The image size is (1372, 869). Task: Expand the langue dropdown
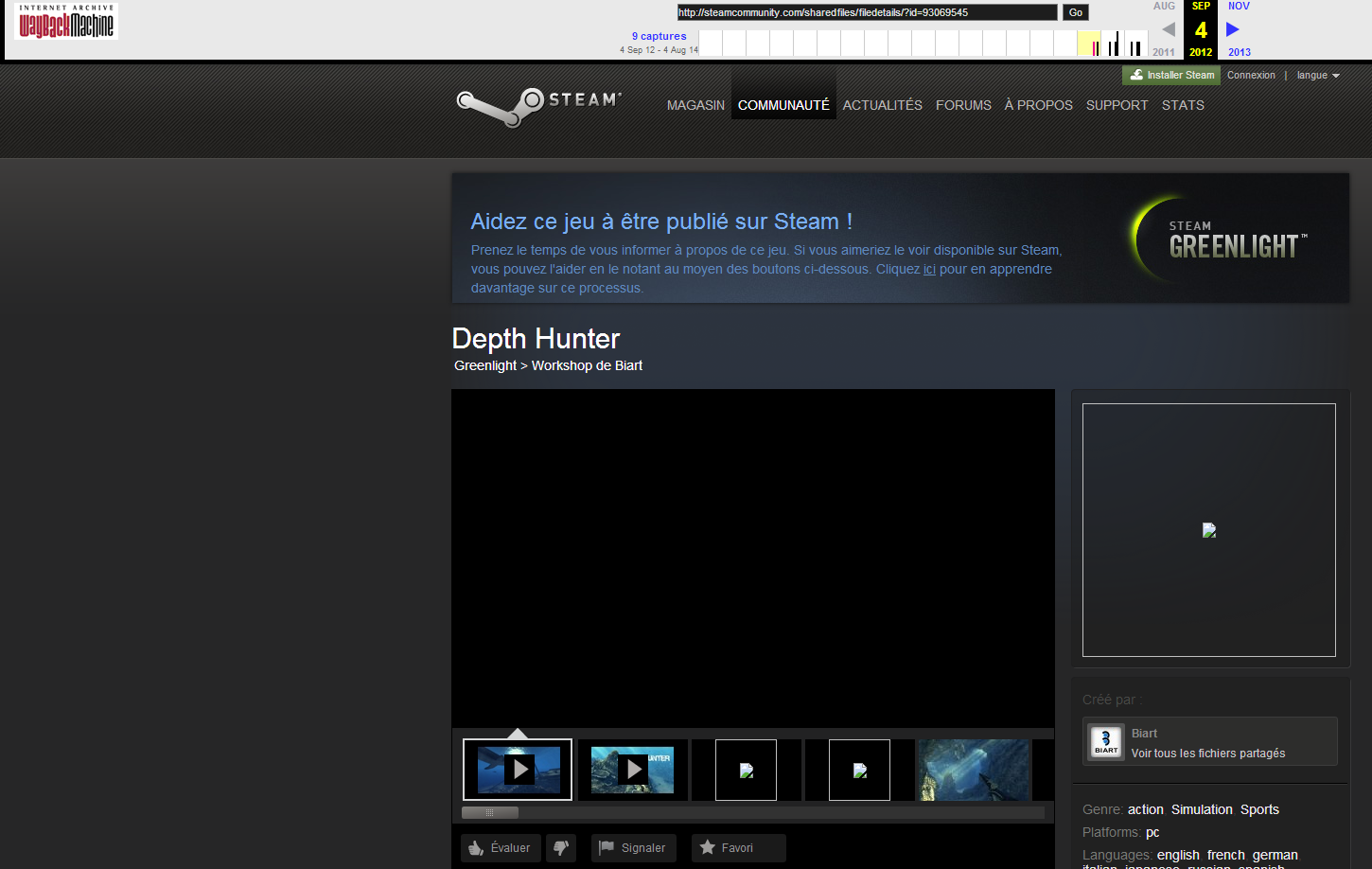1318,75
